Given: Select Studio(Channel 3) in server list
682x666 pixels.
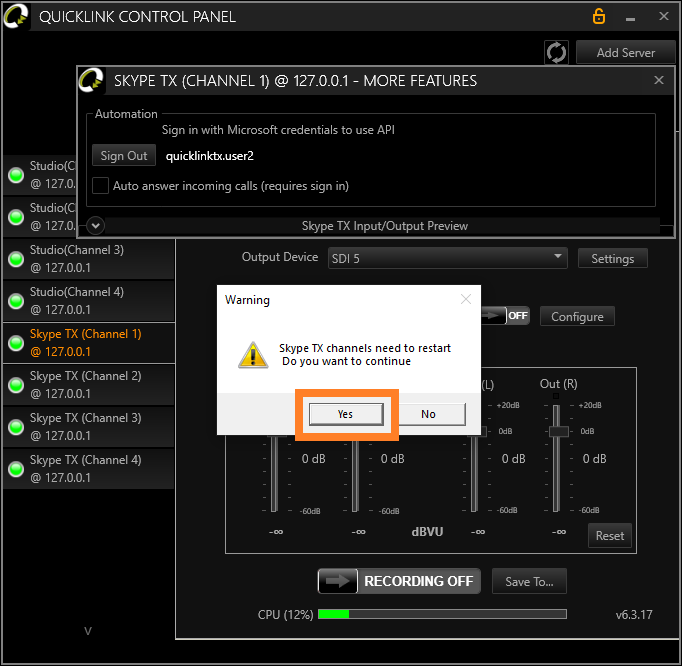Looking at the screenshot, I should click(x=89, y=259).
